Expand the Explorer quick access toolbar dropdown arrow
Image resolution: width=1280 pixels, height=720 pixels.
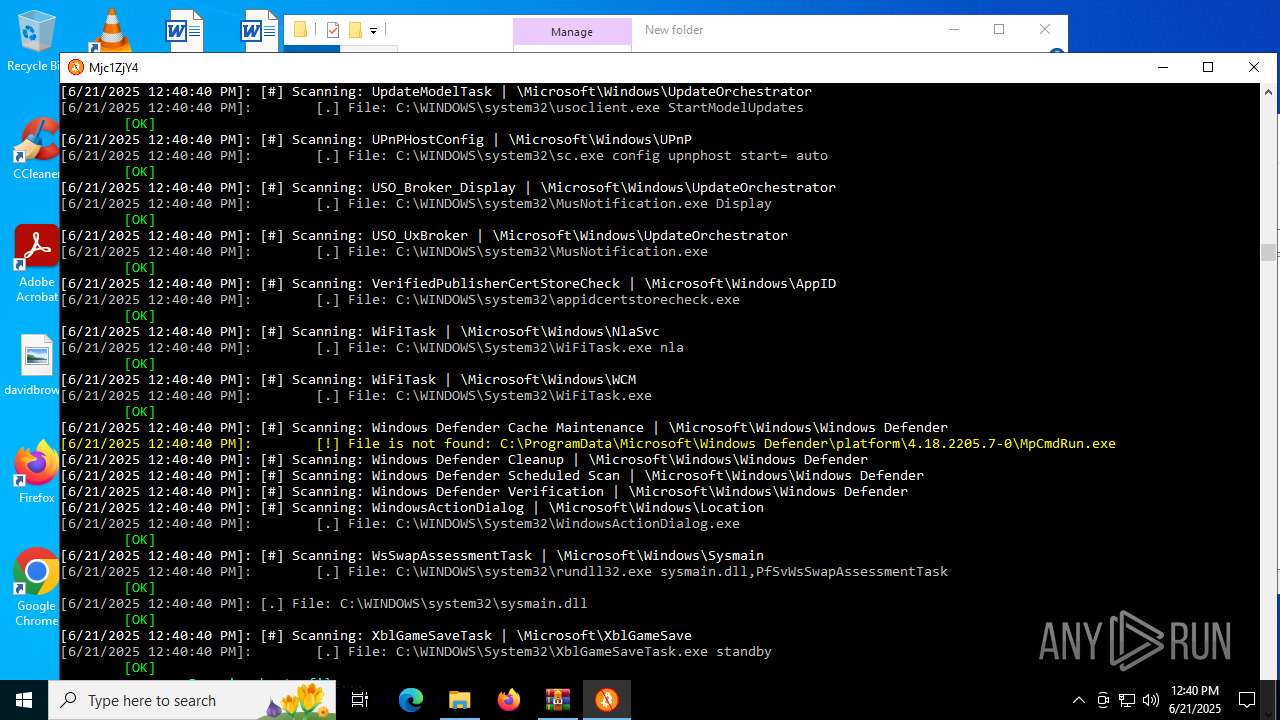[x=373, y=31]
